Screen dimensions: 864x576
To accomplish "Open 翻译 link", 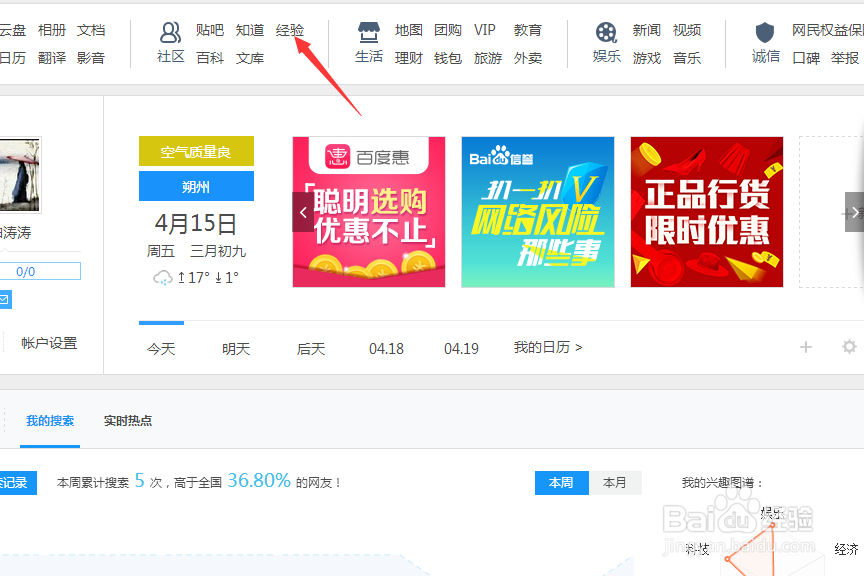I will click(52, 58).
